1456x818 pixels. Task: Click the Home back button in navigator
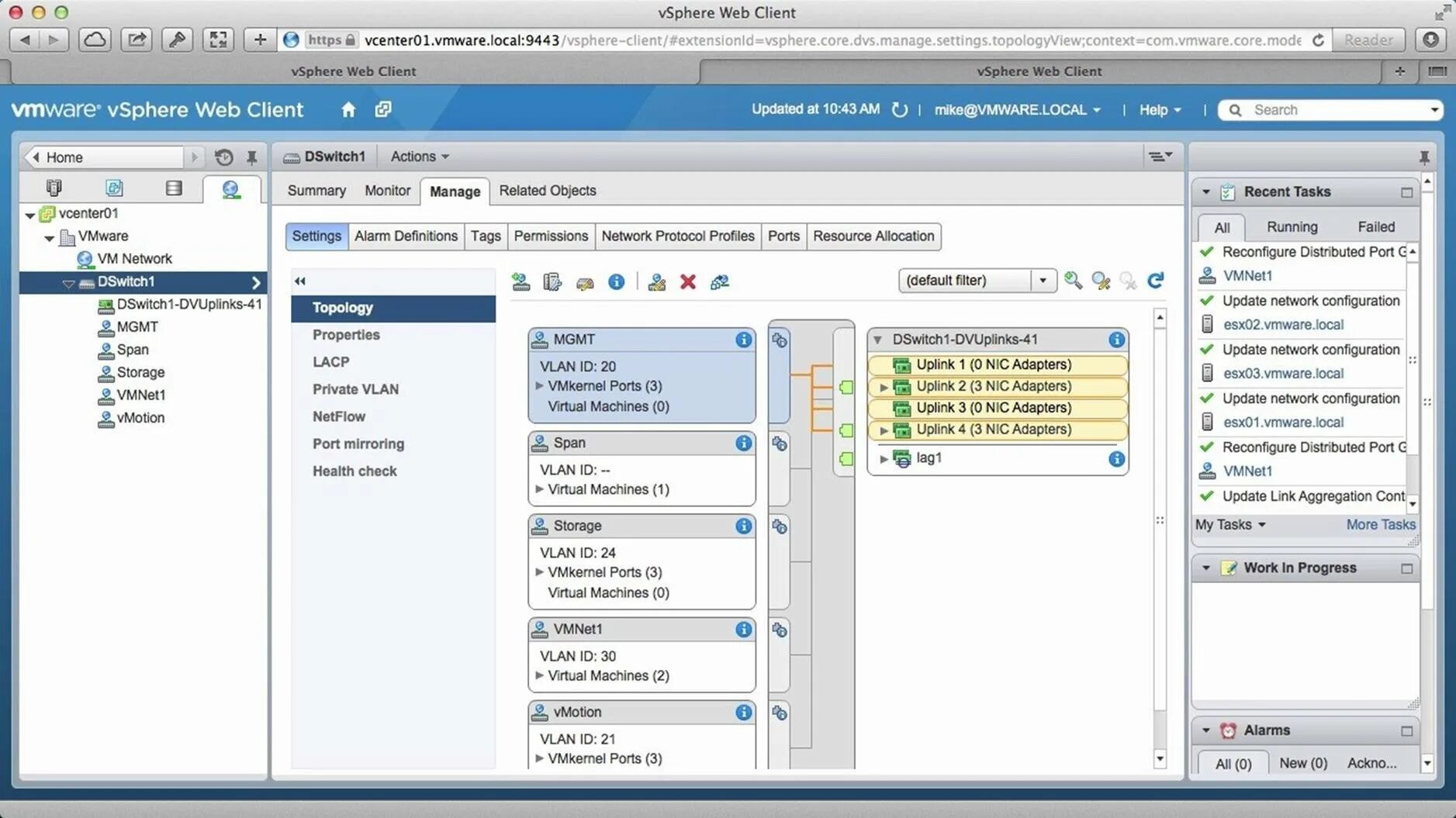[105, 157]
